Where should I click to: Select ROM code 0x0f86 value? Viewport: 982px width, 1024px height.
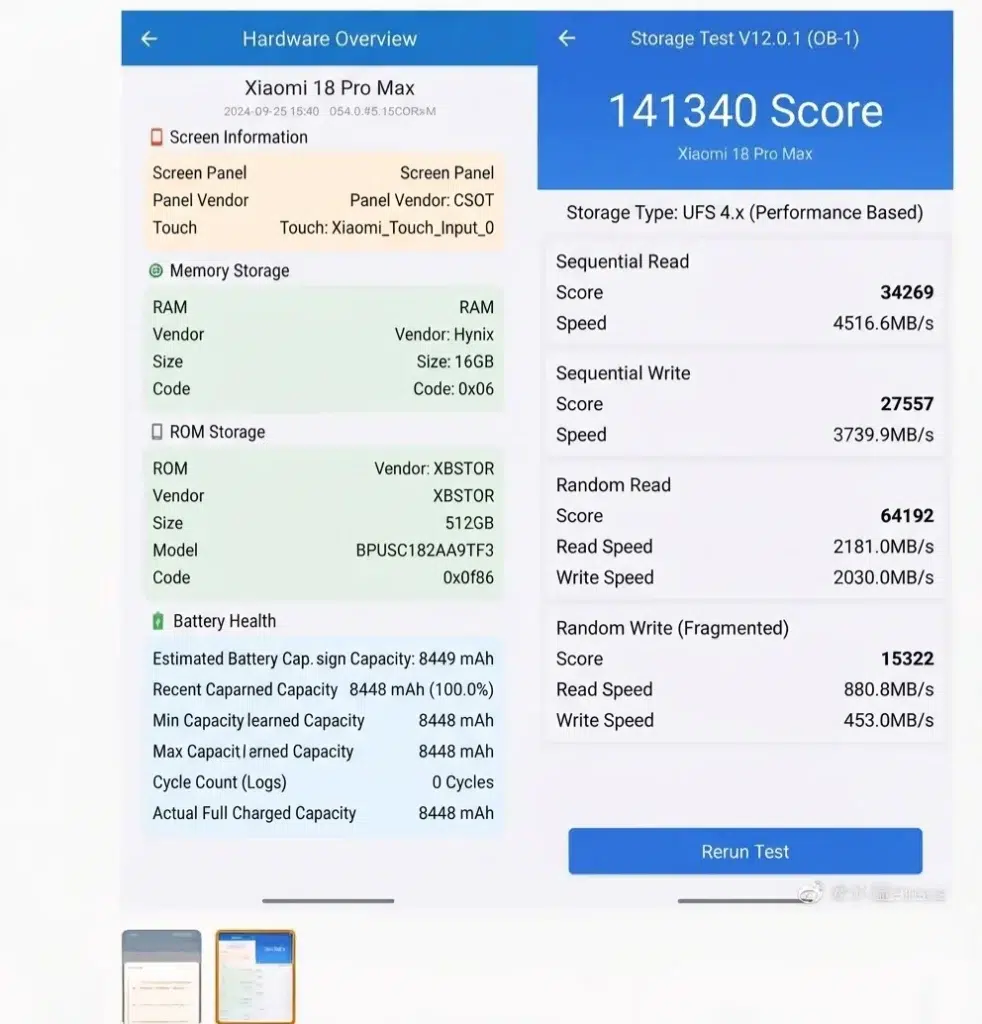468,578
